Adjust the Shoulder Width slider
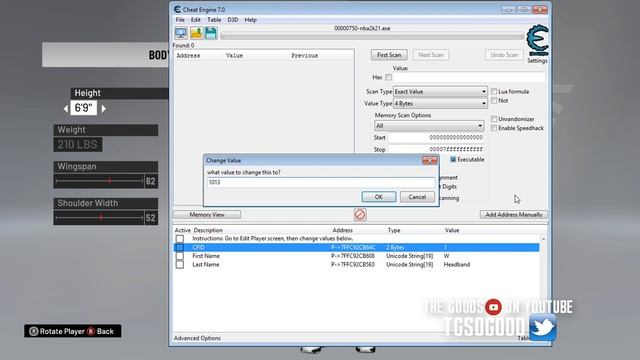Screen dimensions: 640x360 pyautogui.click(x=99, y=218)
